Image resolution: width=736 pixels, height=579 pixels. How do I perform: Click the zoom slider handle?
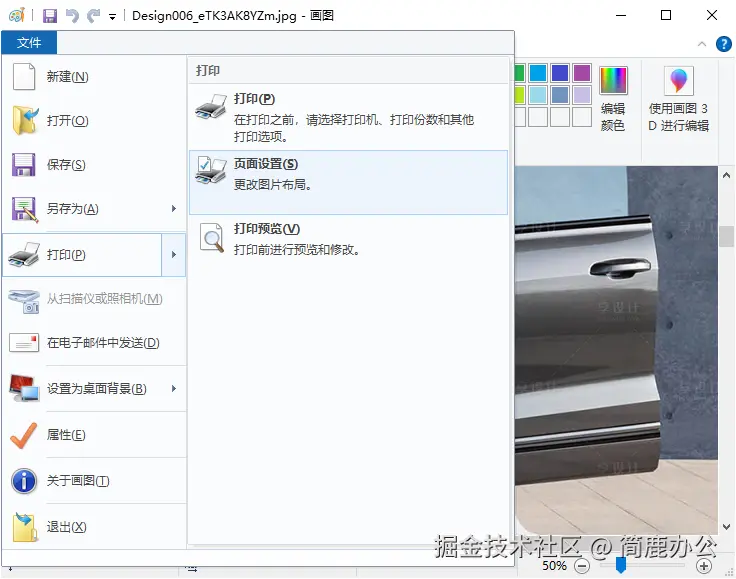(621, 566)
